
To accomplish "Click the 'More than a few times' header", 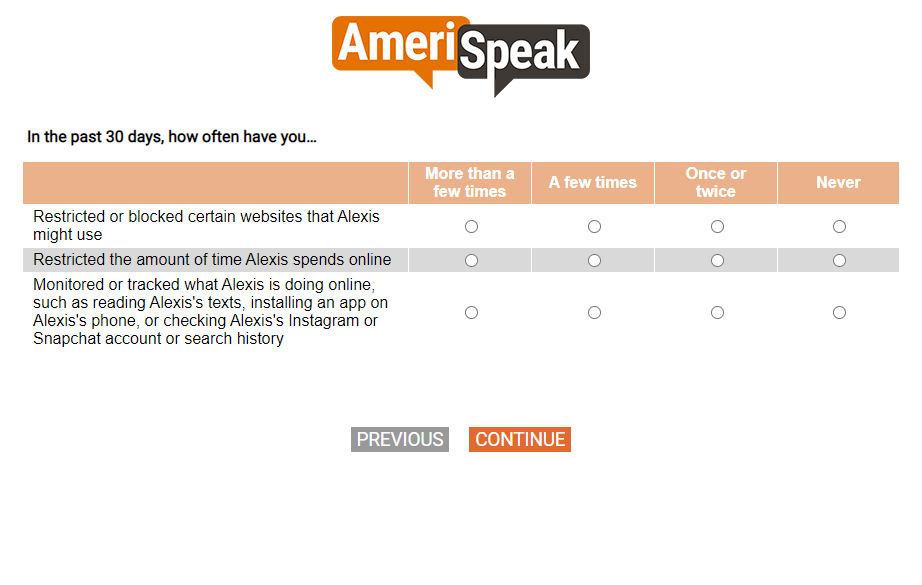I will pos(470,183).
